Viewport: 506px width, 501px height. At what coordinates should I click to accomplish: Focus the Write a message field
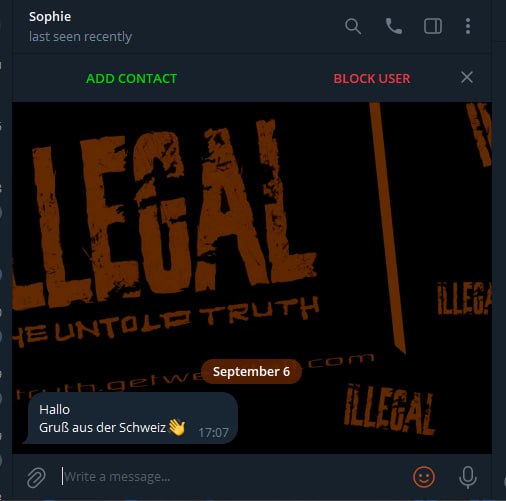click(x=233, y=477)
